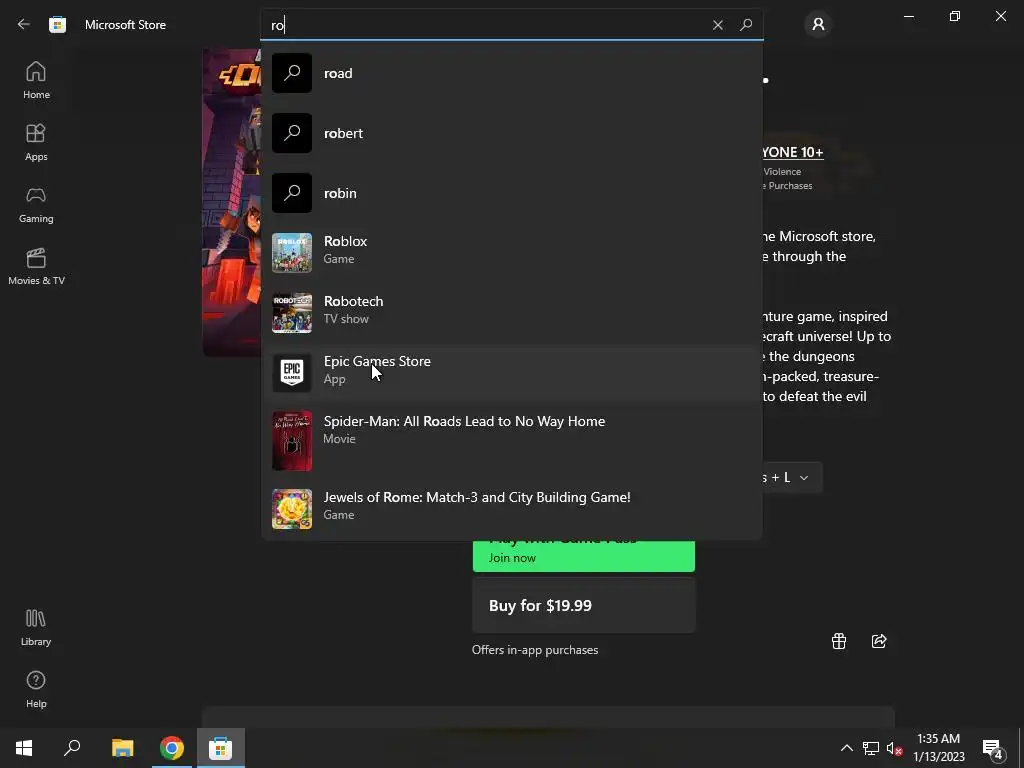Open the Windows Start menu

[24, 748]
